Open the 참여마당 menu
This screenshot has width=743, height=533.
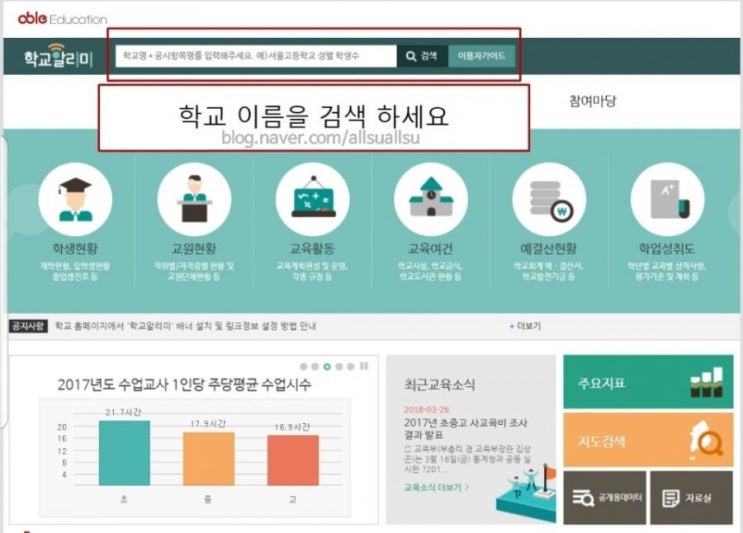click(x=592, y=101)
